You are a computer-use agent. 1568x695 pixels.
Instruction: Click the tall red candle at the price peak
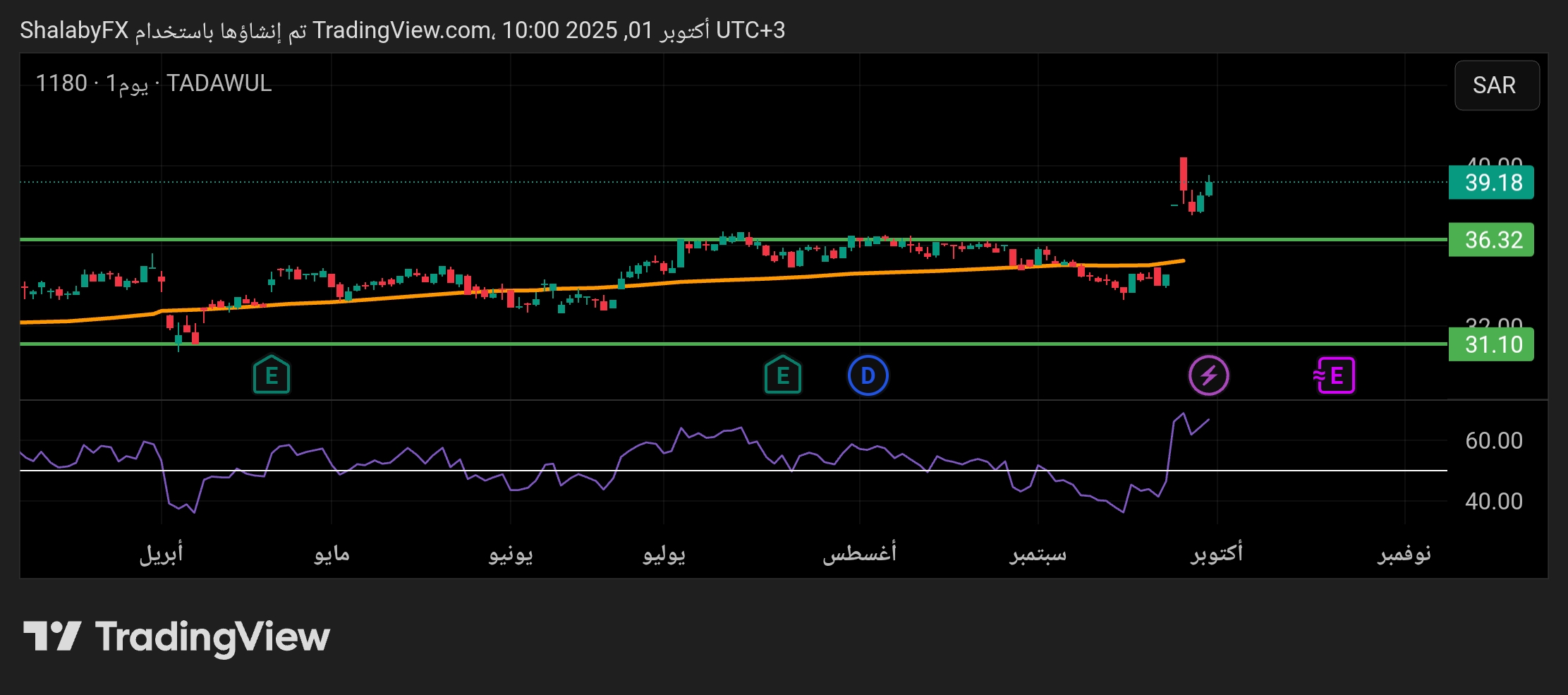click(x=1183, y=173)
